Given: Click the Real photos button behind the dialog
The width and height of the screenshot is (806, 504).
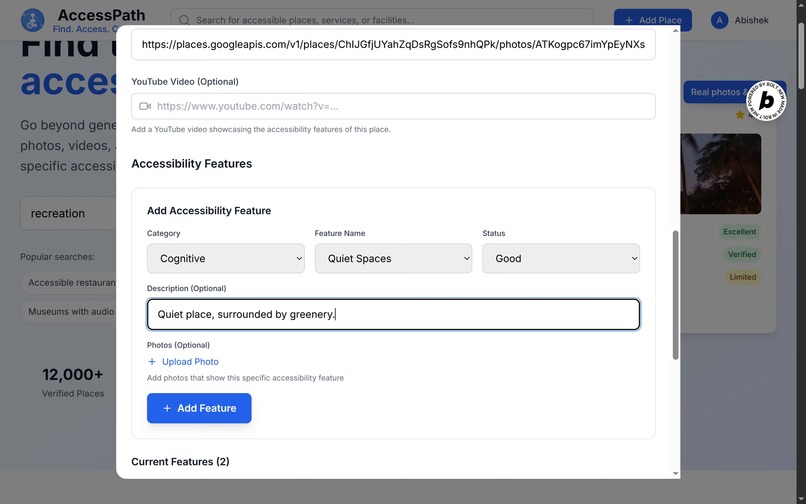Looking at the screenshot, I should coord(720,92).
